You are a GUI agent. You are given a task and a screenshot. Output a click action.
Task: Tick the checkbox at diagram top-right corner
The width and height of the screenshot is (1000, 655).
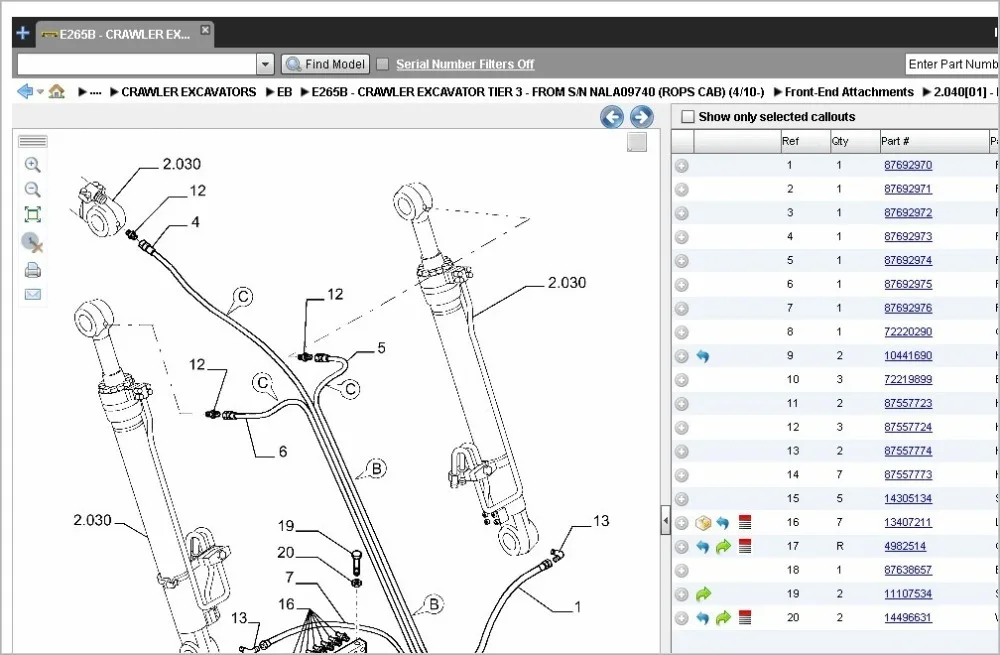637,143
